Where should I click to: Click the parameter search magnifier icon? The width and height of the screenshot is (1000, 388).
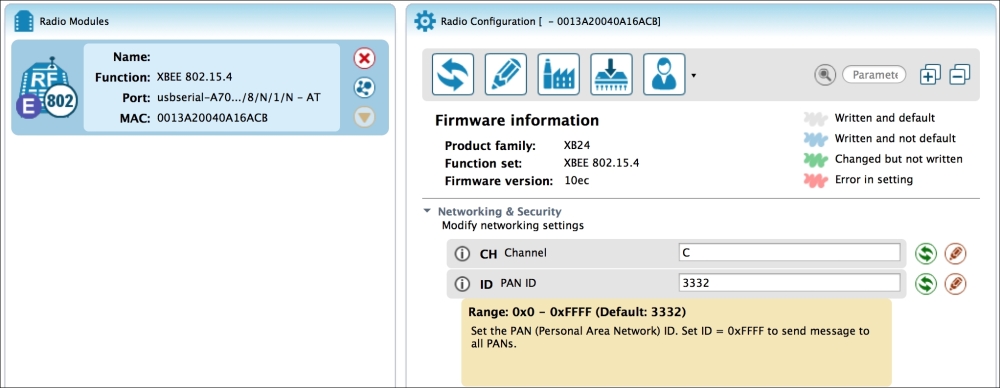(825, 75)
